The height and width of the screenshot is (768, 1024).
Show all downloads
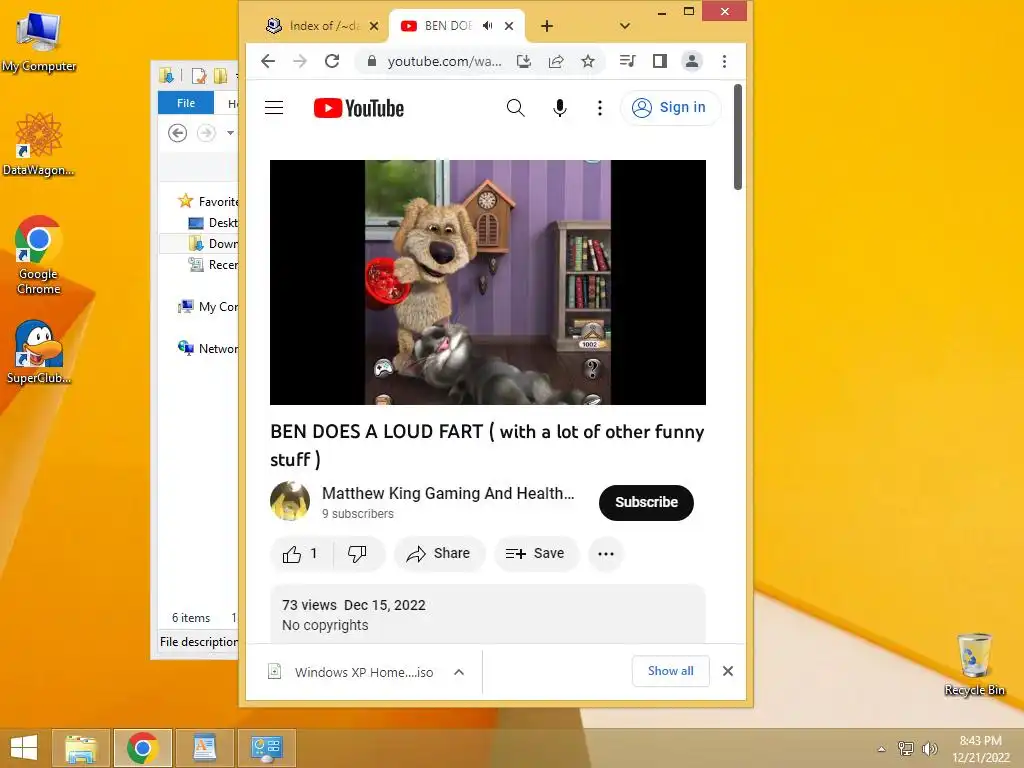click(x=671, y=671)
